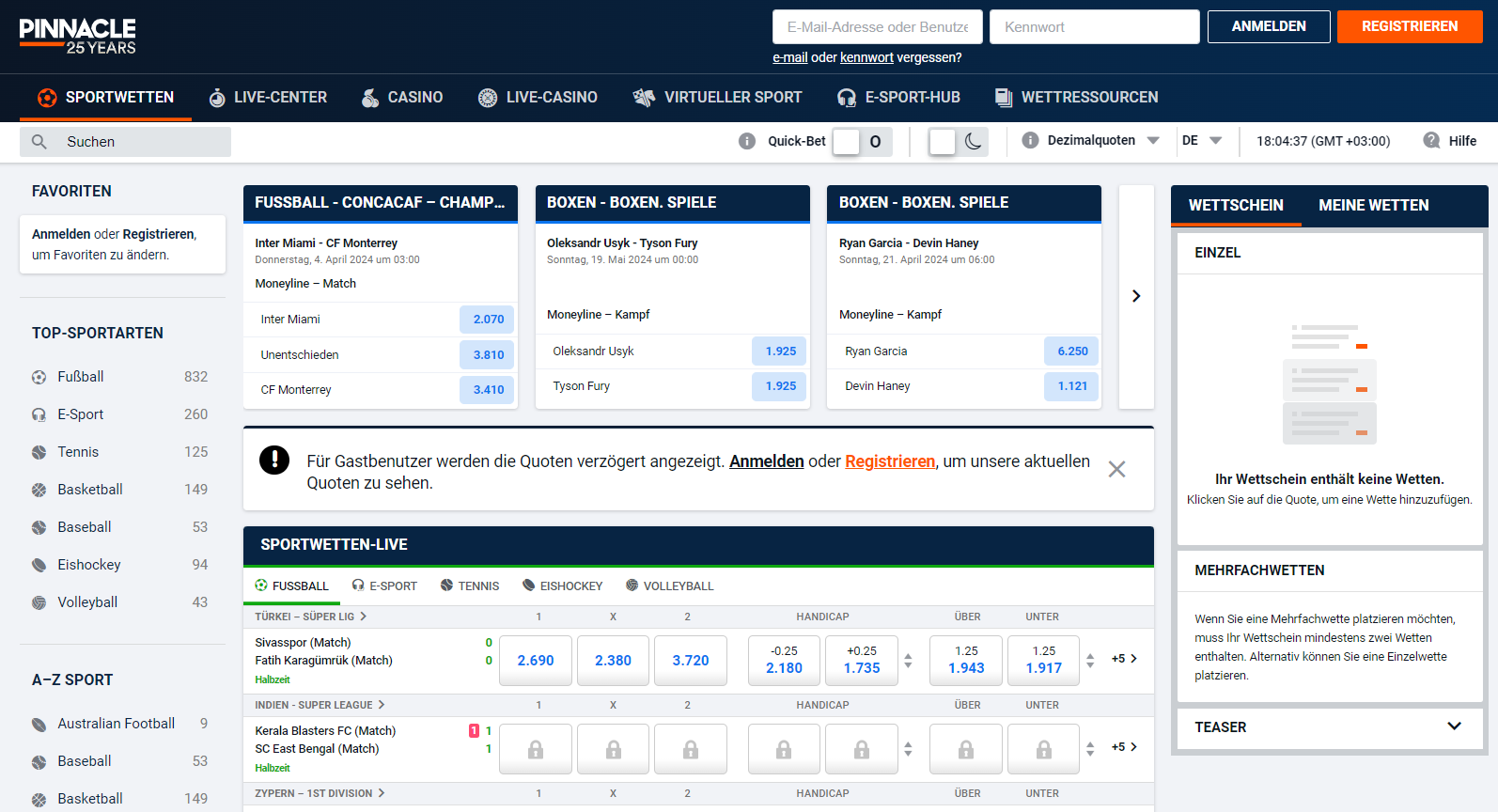The width and height of the screenshot is (1498, 812).
Task: Click the Suchen search field
Action: point(125,142)
